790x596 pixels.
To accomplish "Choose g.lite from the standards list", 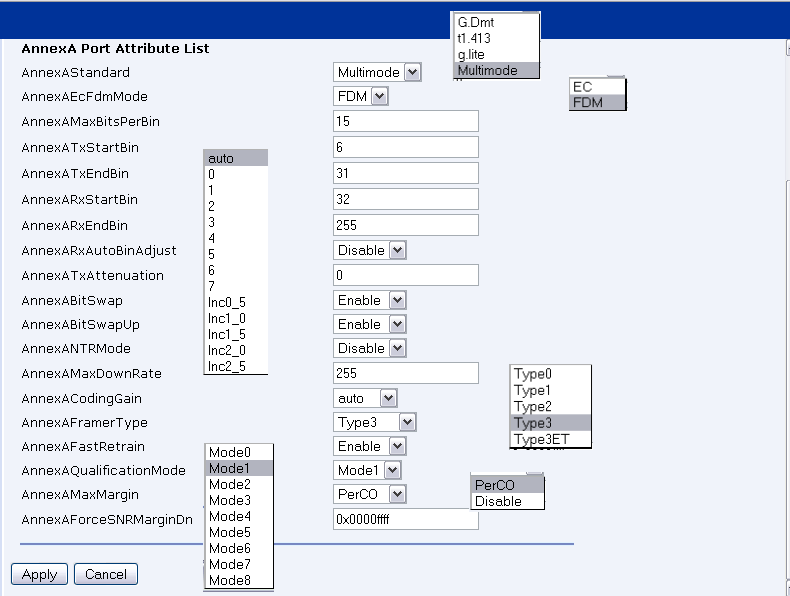I will [x=472, y=54].
